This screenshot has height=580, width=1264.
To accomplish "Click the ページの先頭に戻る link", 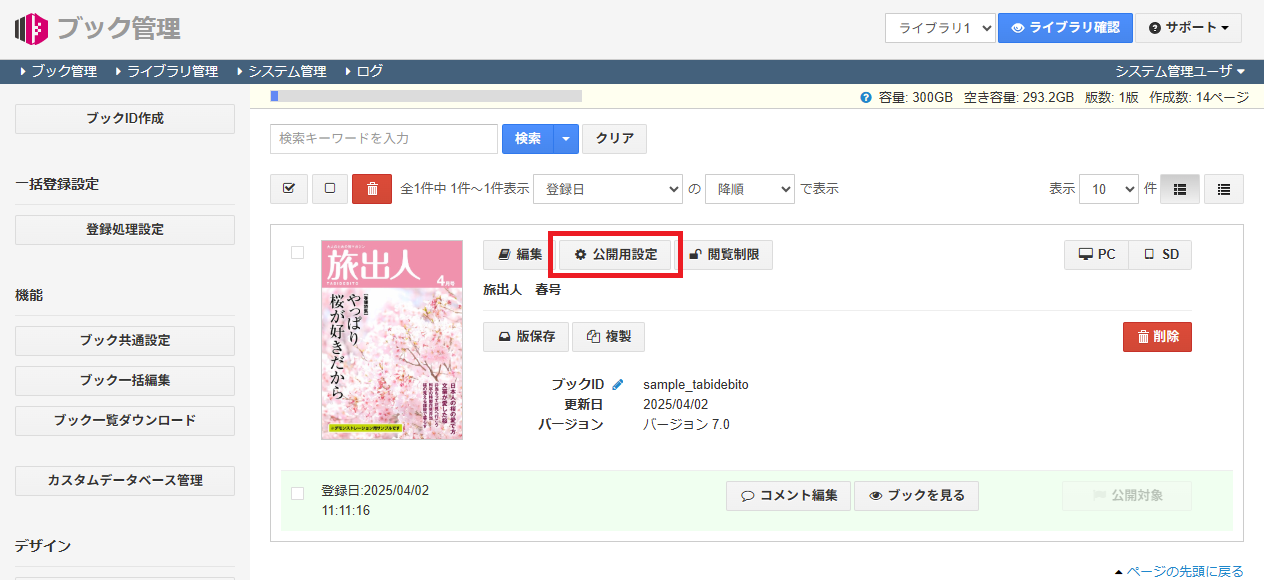I will coord(1184,571).
